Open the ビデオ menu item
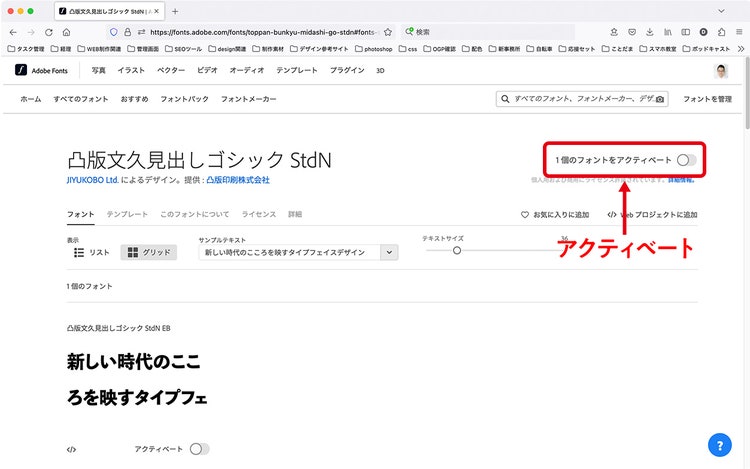The image size is (750, 469). pyautogui.click(x=207, y=70)
